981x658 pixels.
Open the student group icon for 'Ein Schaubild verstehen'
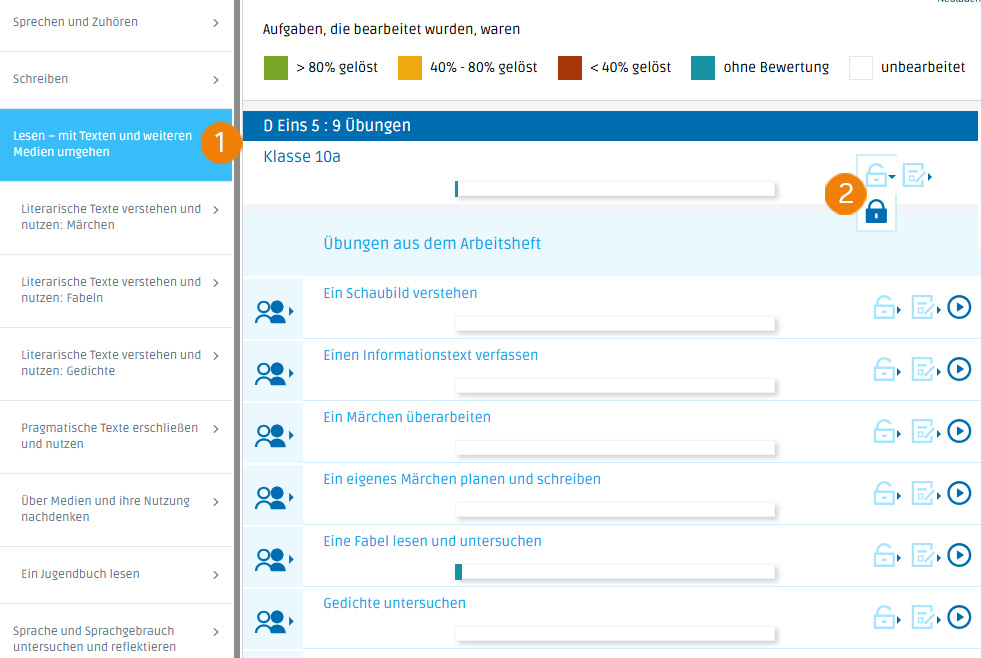tap(272, 313)
